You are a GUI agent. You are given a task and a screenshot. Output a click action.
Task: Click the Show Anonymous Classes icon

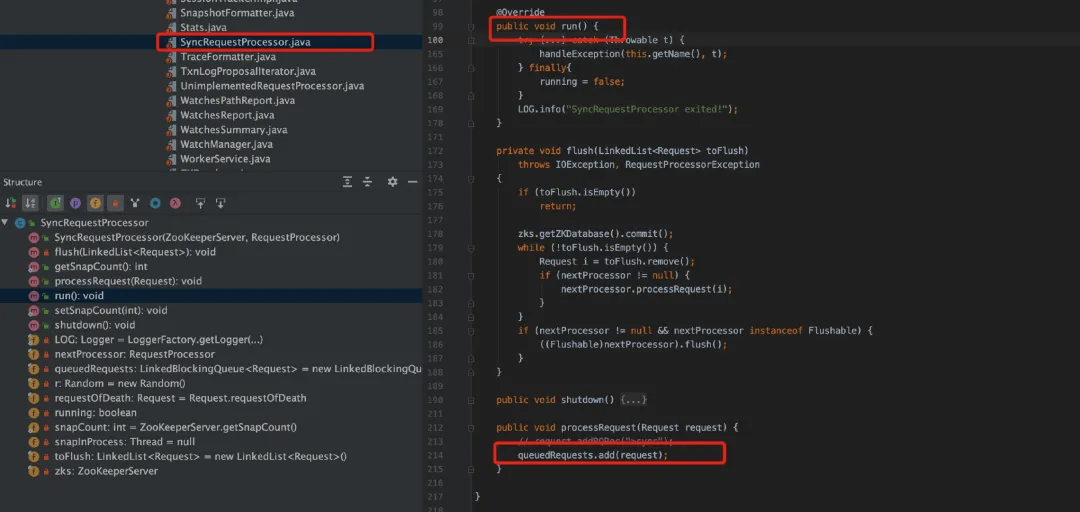click(156, 203)
